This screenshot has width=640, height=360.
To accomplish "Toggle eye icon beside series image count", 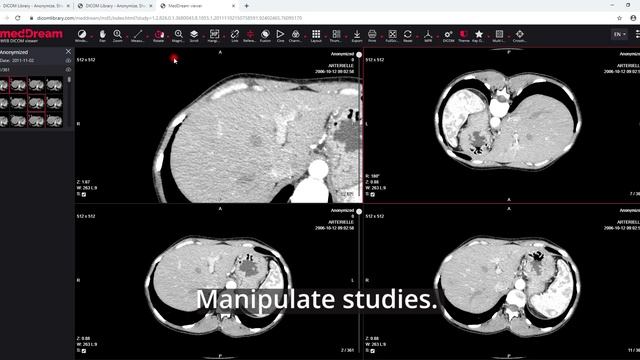I will 68,70.
